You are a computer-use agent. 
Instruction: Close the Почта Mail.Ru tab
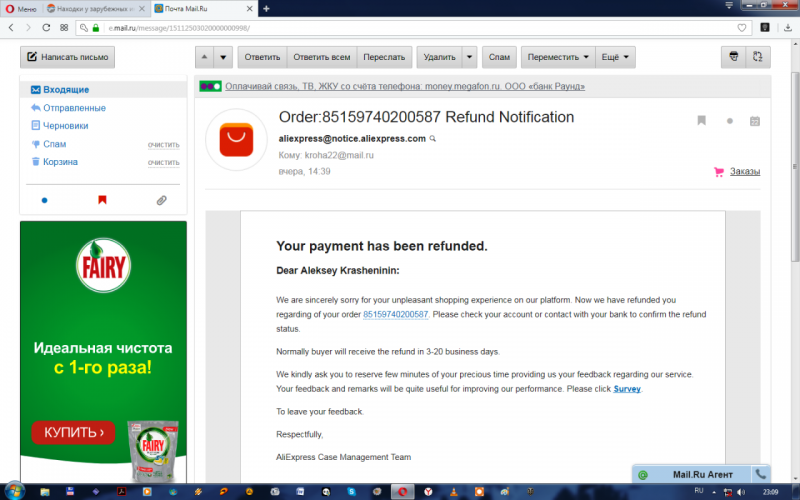[249, 9]
